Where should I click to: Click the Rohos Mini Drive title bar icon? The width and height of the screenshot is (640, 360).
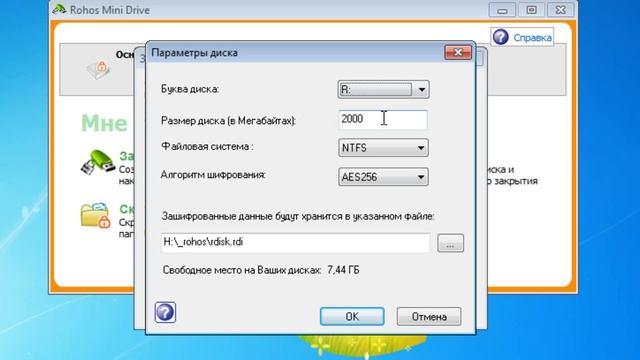(x=60, y=9)
